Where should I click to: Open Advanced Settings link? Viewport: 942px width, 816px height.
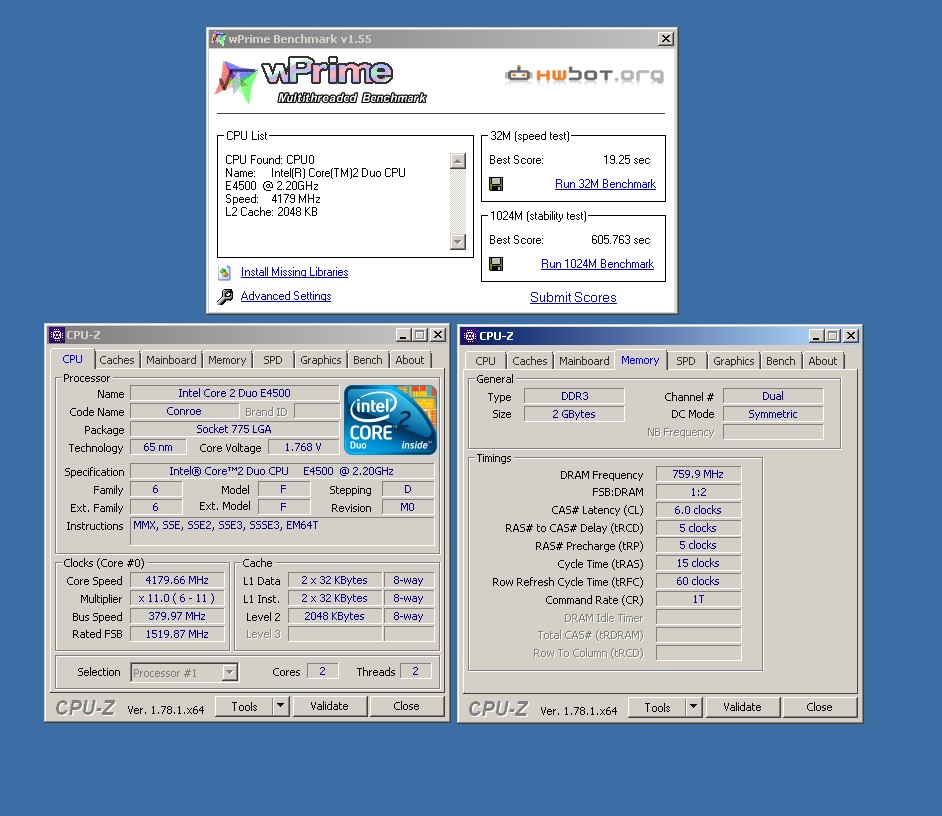(286, 296)
